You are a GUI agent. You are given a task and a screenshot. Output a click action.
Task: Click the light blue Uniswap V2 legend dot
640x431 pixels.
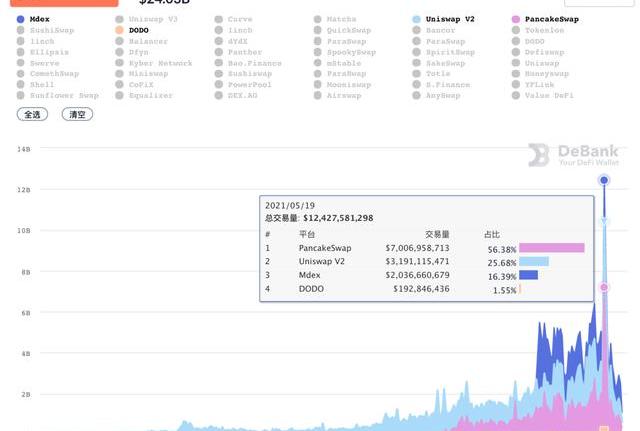[416, 19]
